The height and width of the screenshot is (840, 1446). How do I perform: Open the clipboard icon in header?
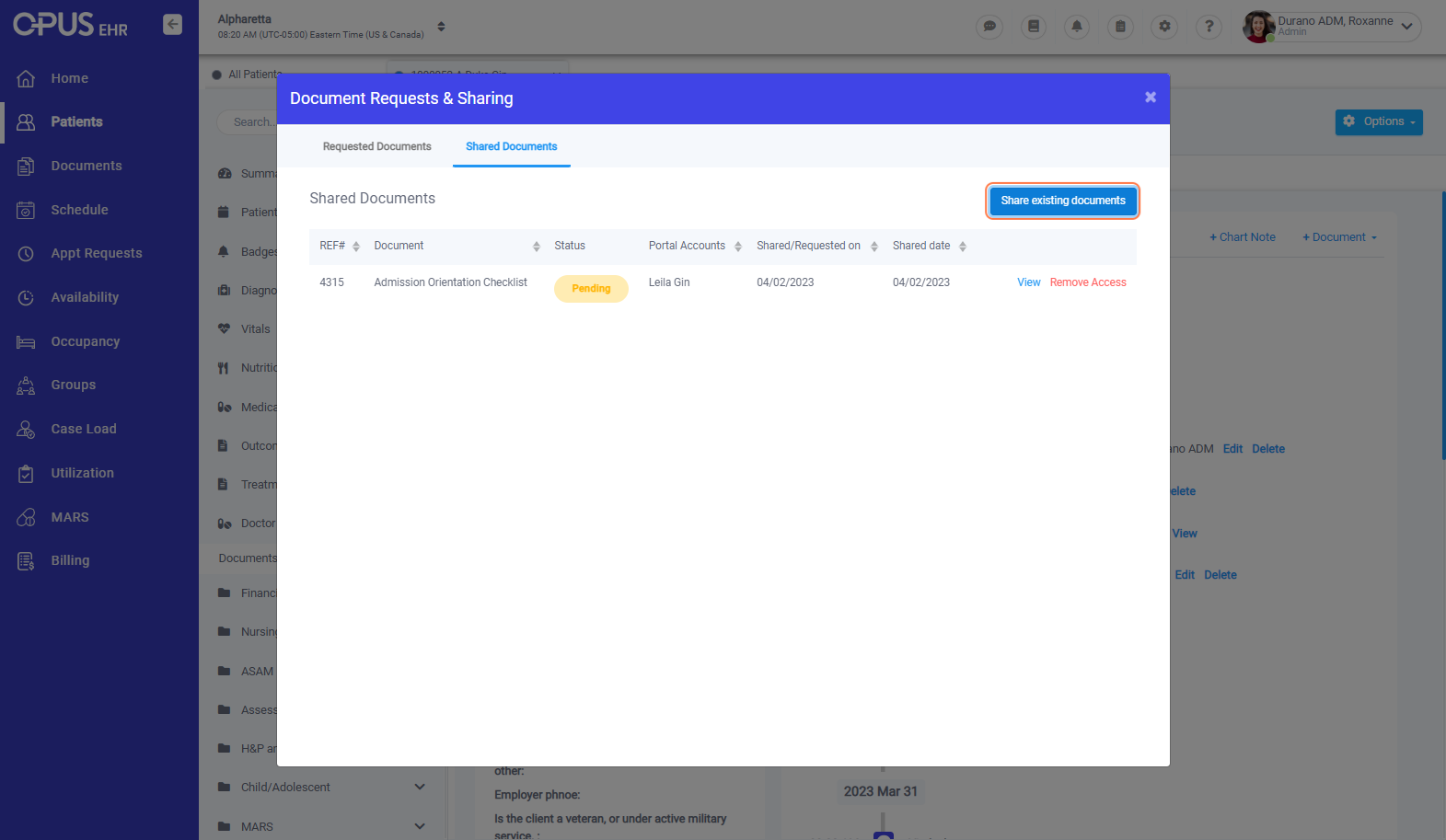pyautogui.click(x=1120, y=27)
